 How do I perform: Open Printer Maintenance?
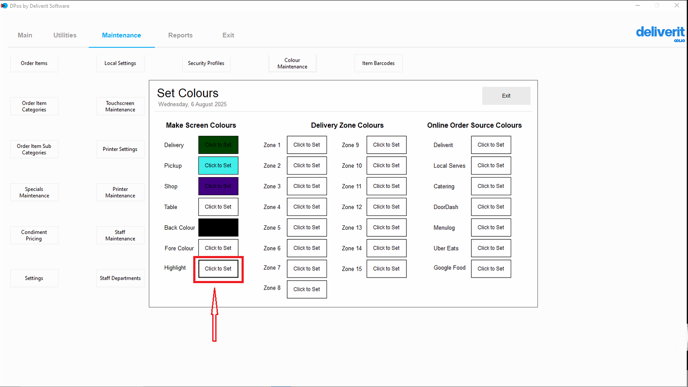[x=120, y=192]
